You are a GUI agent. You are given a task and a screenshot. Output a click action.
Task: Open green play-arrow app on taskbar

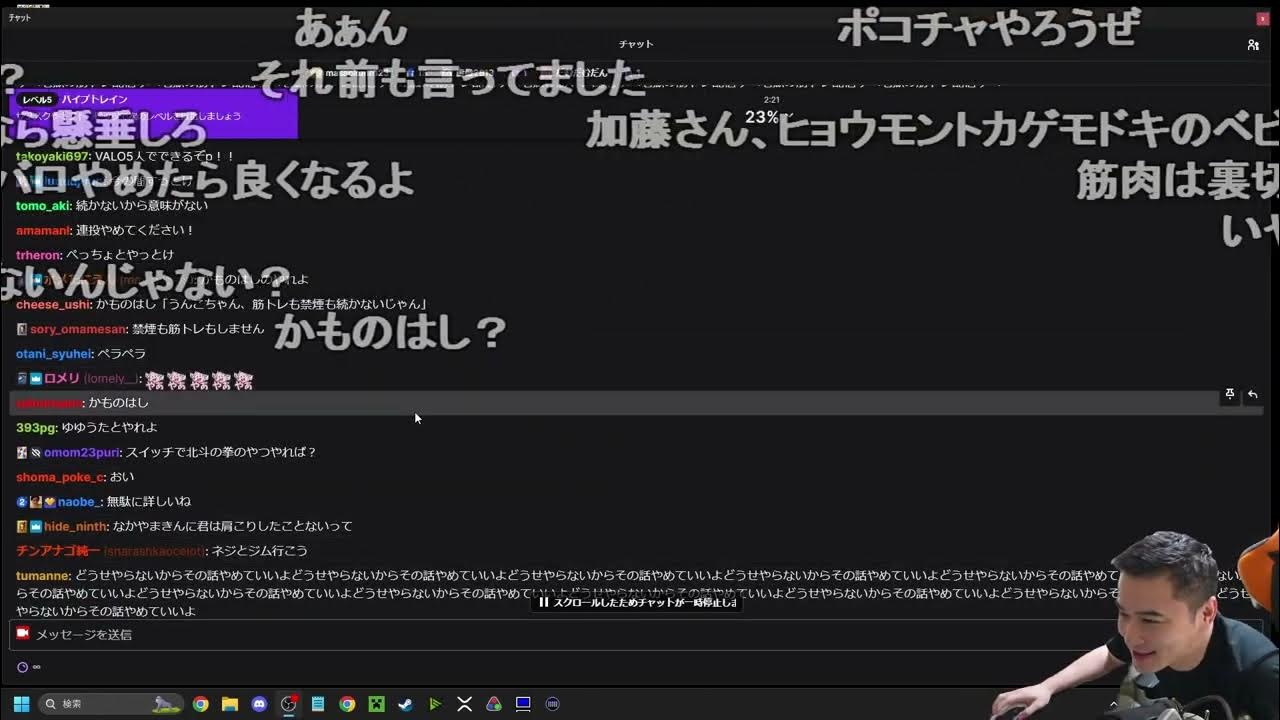click(435, 704)
